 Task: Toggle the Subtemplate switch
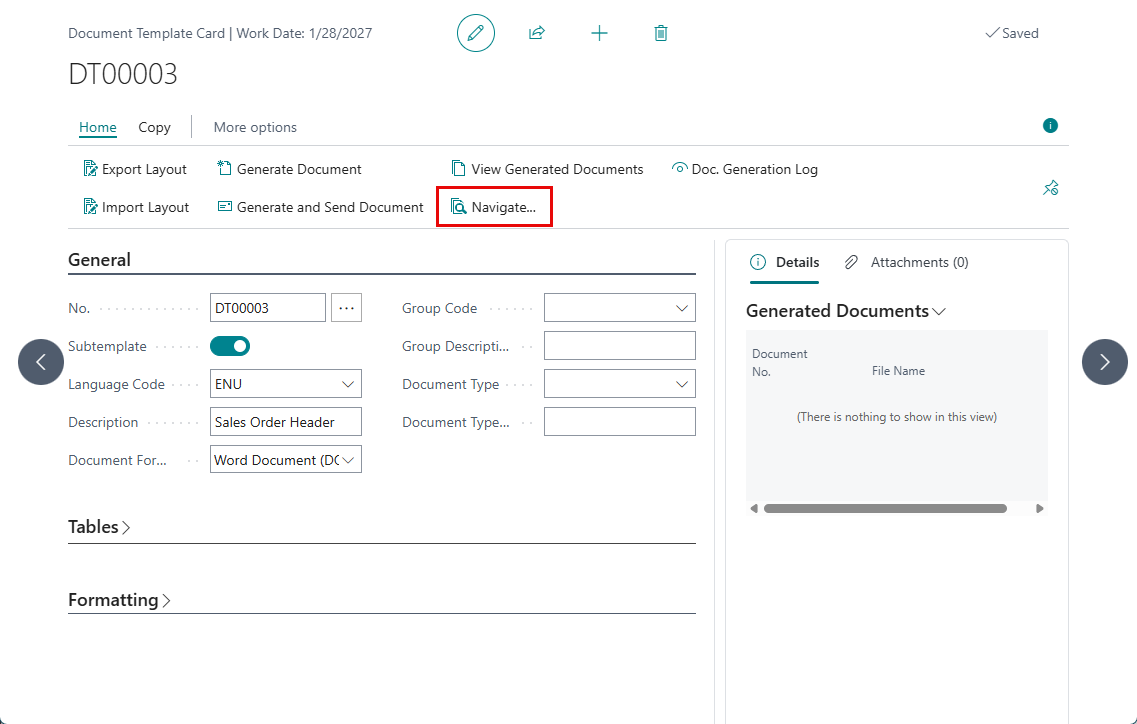pyautogui.click(x=230, y=346)
